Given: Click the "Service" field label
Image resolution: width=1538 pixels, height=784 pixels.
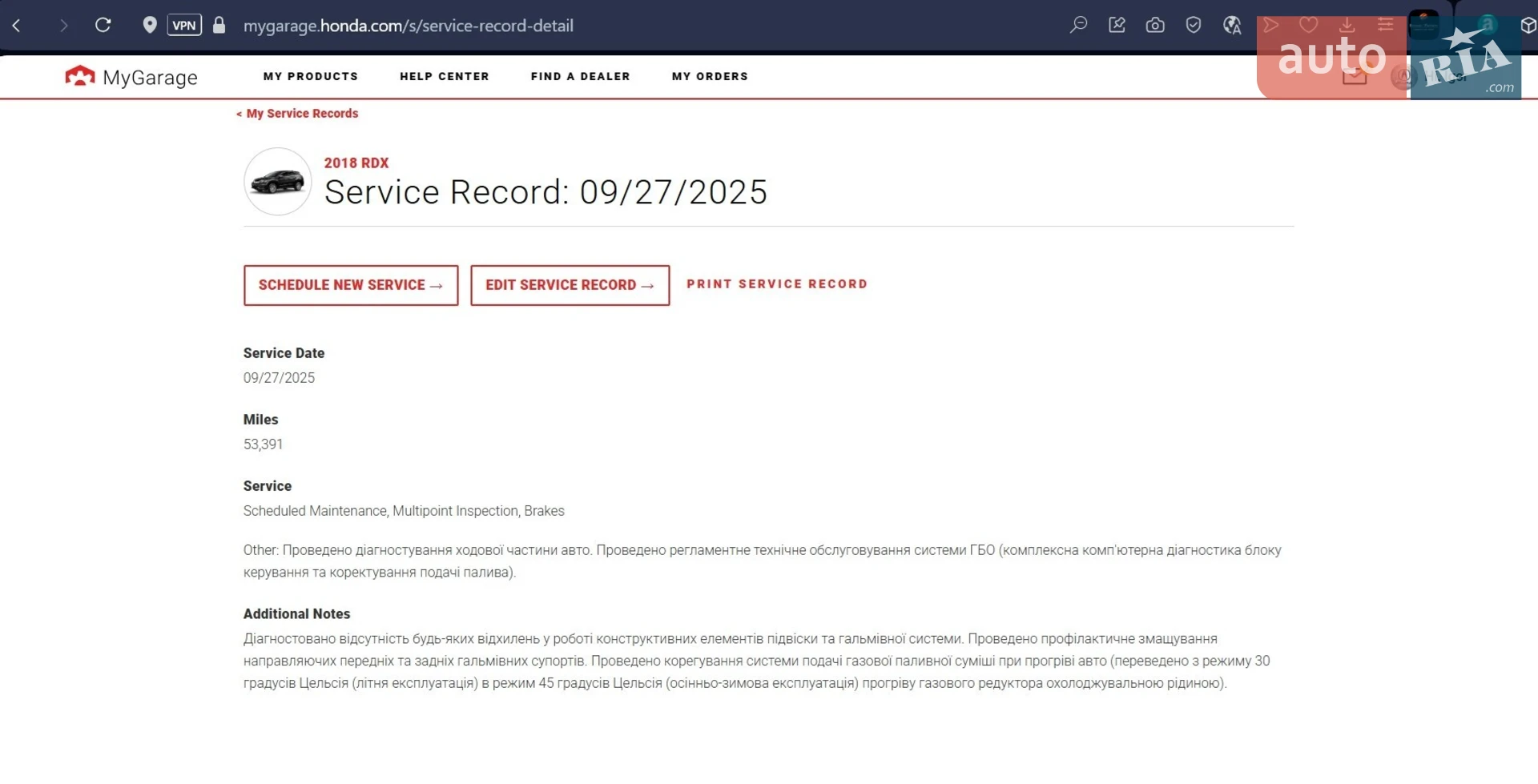Looking at the screenshot, I should pyautogui.click(x=268, y=486).
